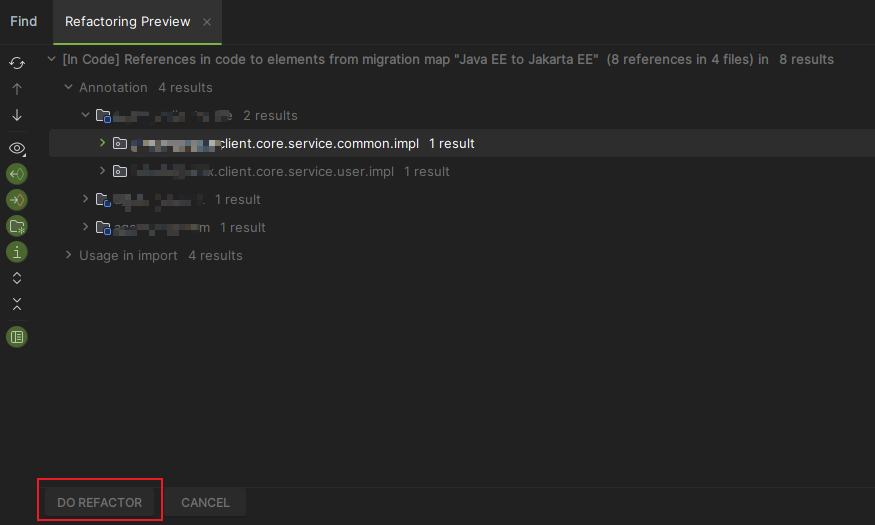Expand client.core.service.user.impl package
The image size is (875, 525).
pyautogui.click(x=103, y=171)
